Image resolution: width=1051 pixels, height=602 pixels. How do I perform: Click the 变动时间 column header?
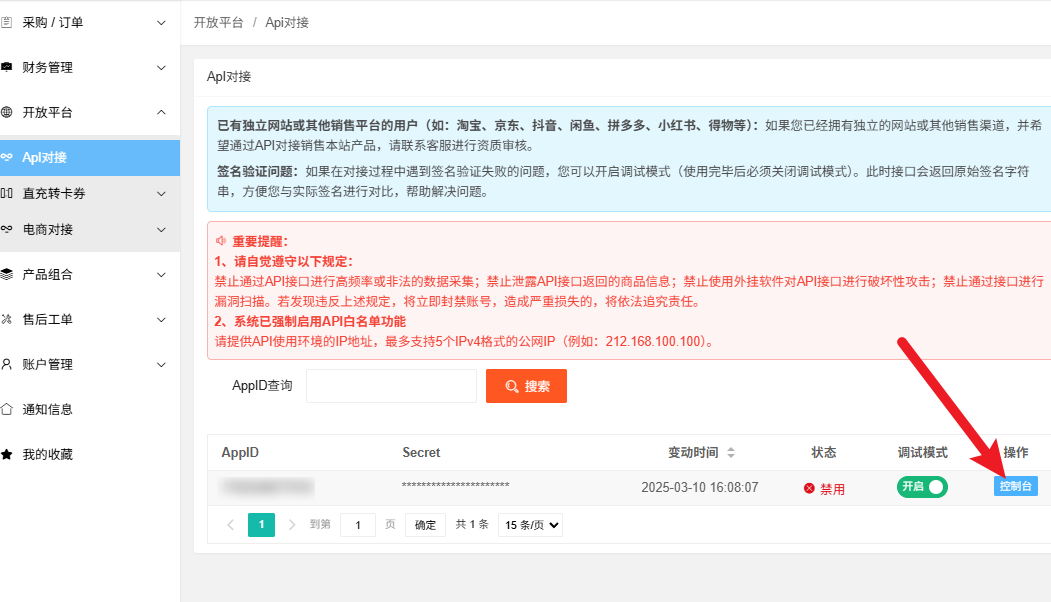click(693, 453)
